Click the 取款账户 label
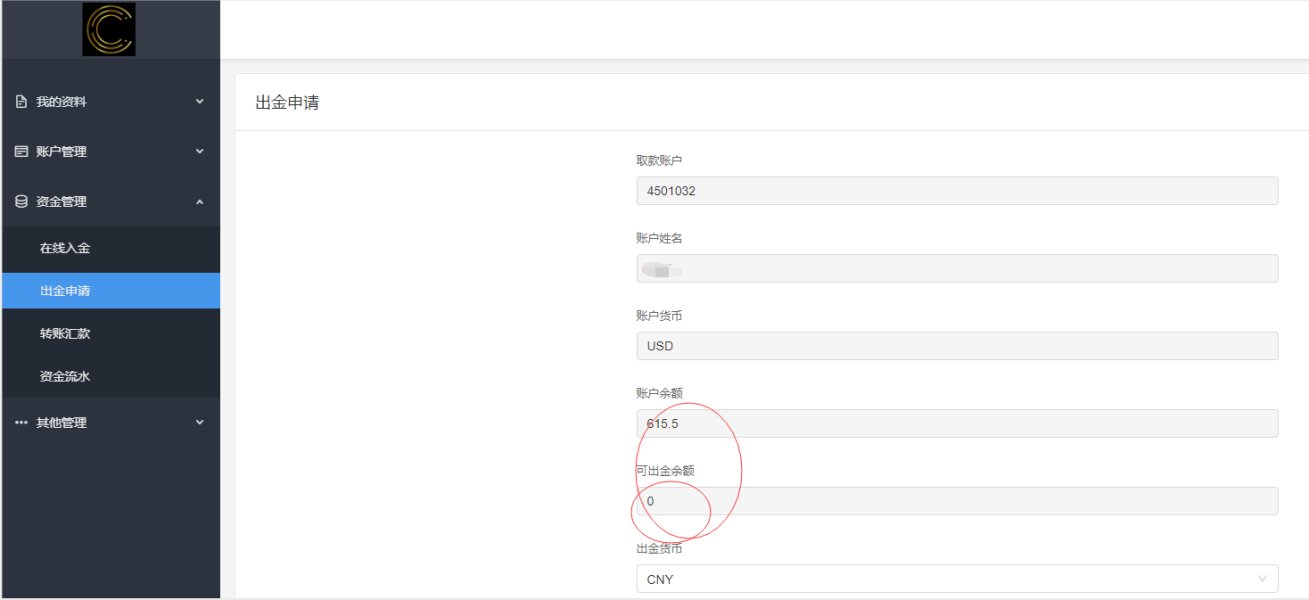Viewport: 1309px width, 600px height. pyautogui.click(x=659, y=160)
